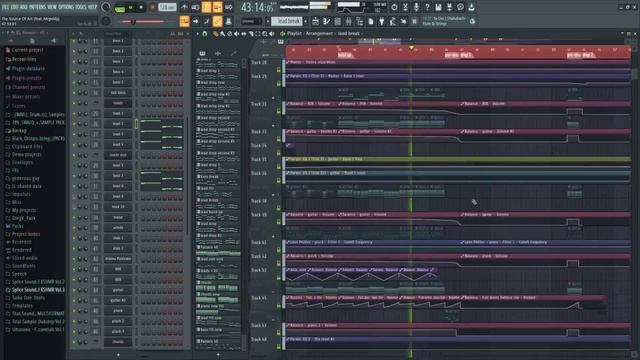Click the one-click audio recording microphone
This screenshot has height=360, width=640.
416,7
